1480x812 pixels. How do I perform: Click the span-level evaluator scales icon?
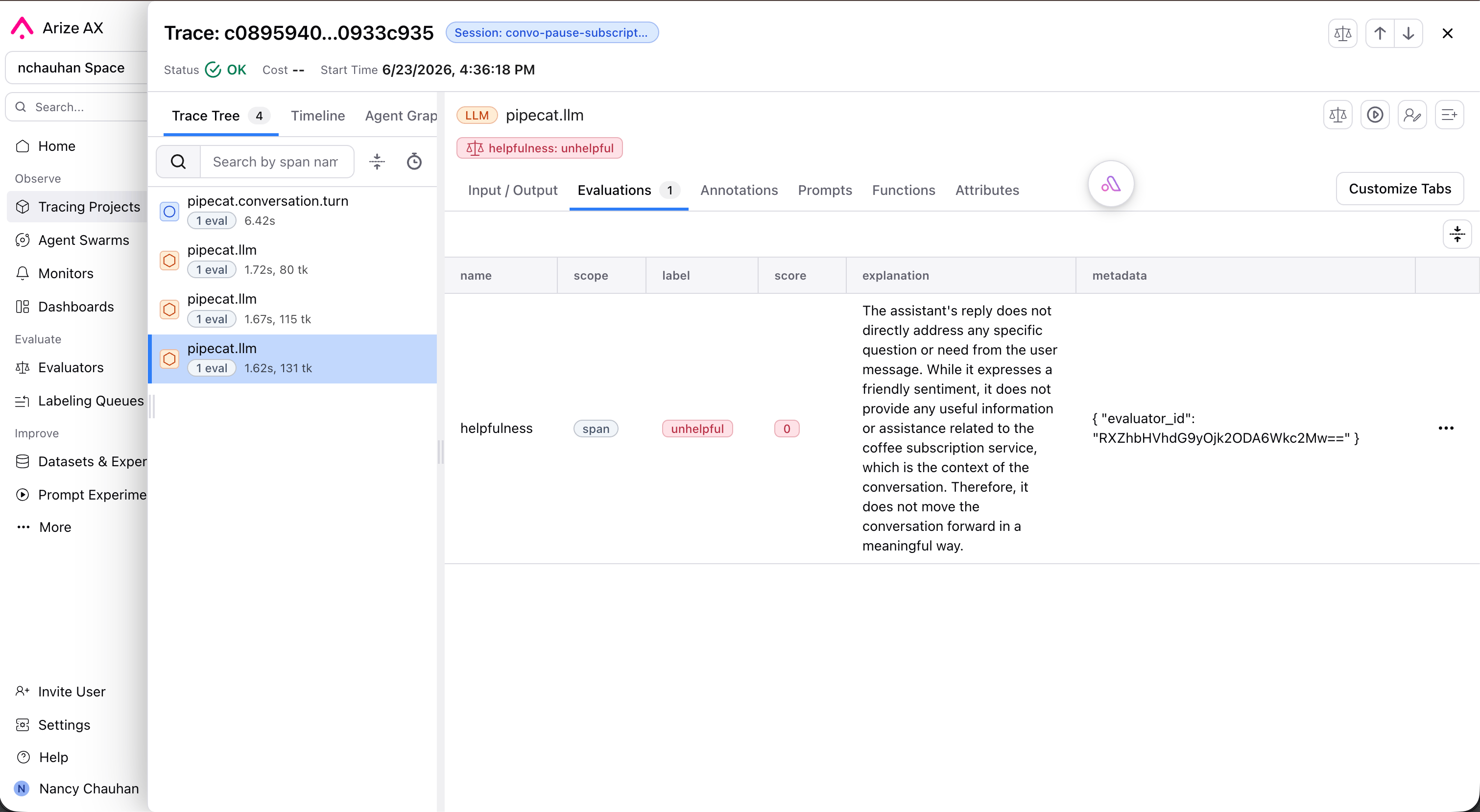1337,115
